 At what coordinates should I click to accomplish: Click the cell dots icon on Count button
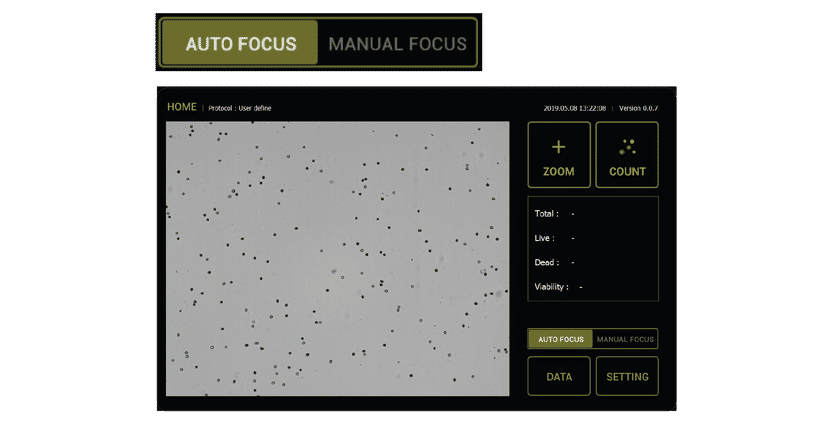click(627, 147)
